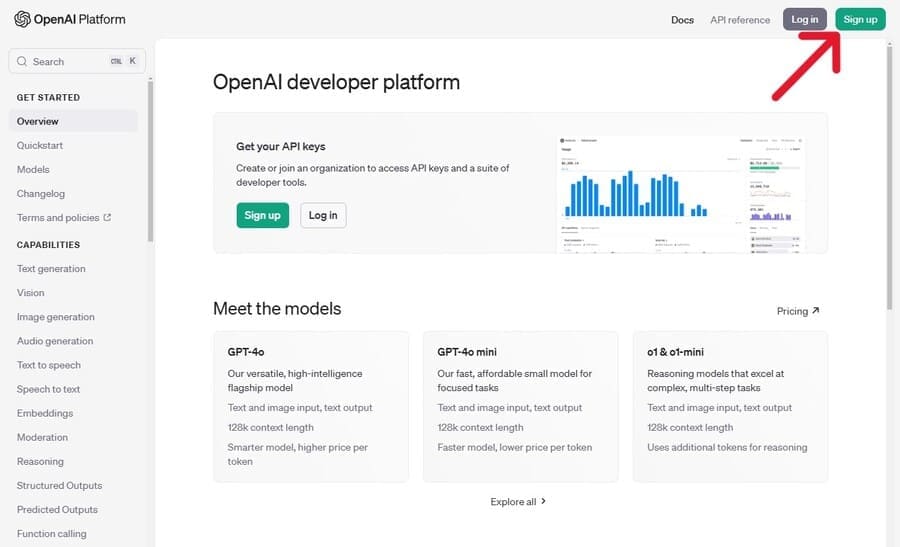Image resolution: width=900 pixels, height=547 pixels.
Task: Open the Docs tab in header
Action: [682, 20]
